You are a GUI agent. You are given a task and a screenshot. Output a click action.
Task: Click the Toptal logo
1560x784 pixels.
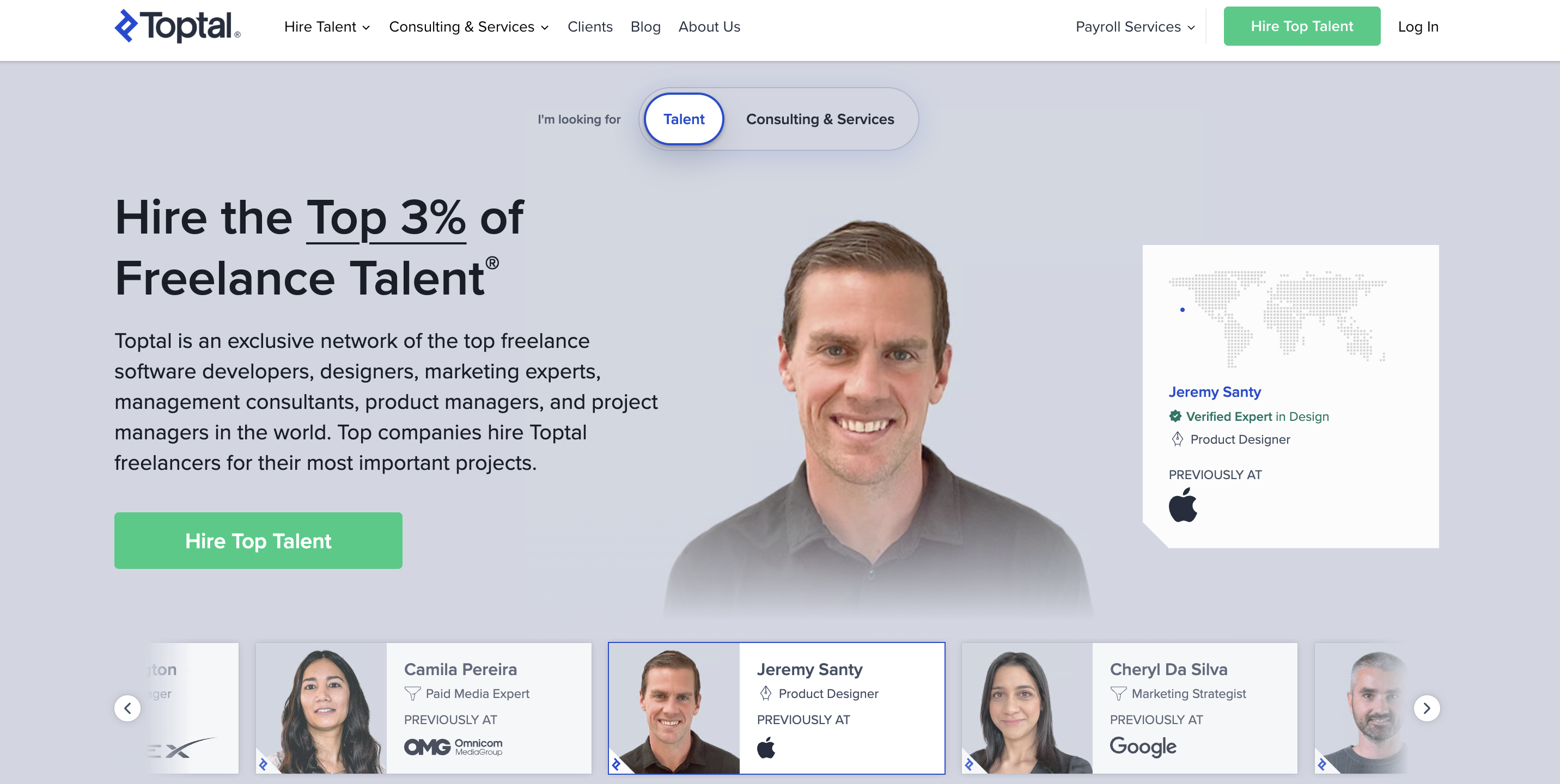pos(178,26)
